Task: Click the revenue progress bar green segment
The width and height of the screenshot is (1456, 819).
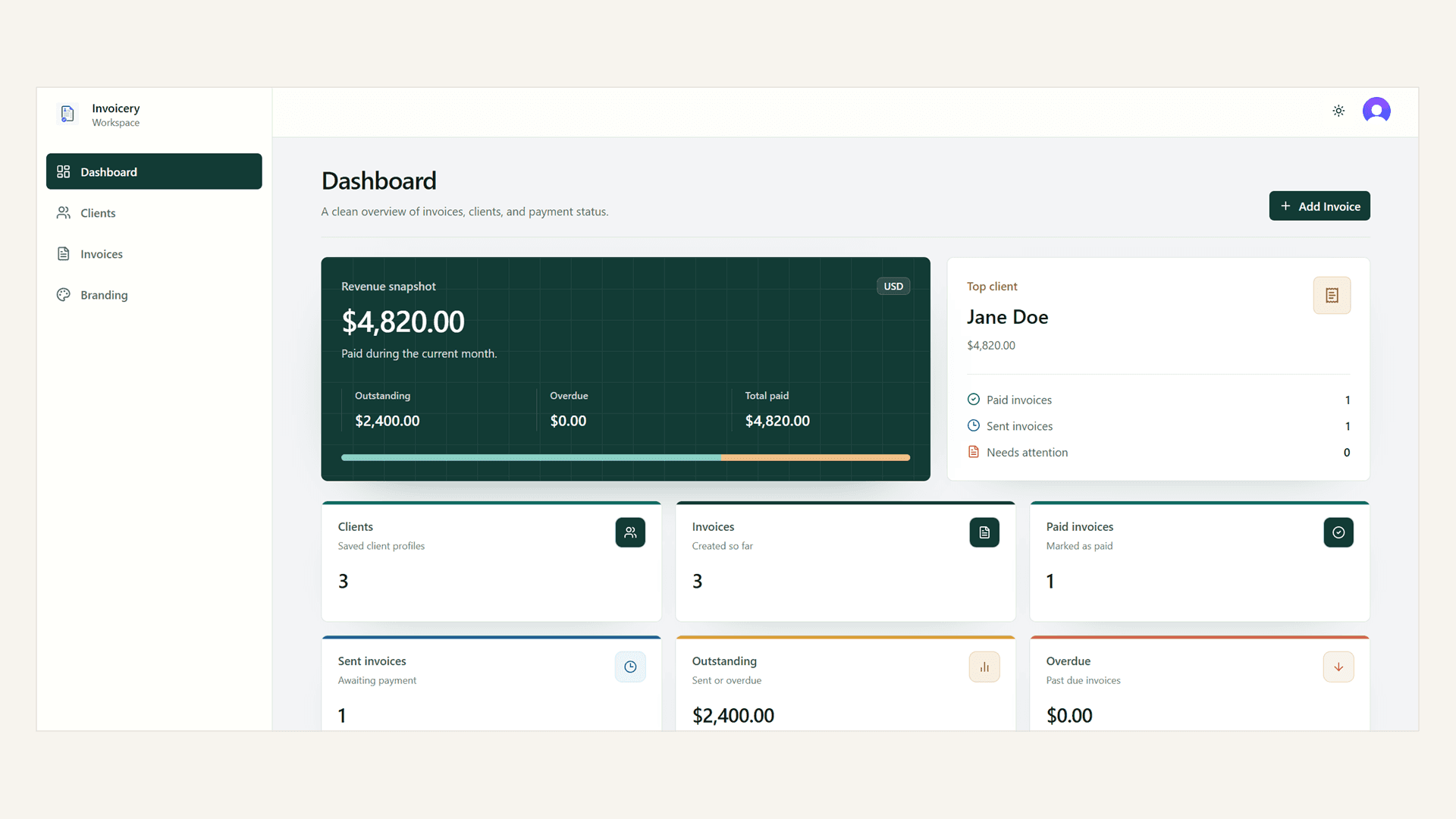Action: (531, 457)
